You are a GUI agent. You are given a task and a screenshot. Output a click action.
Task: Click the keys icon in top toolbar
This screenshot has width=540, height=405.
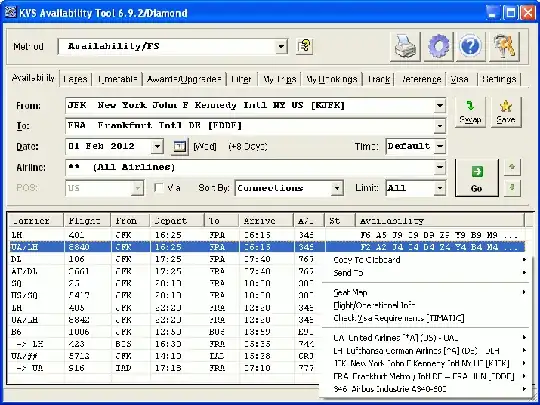tap(504, 46)
